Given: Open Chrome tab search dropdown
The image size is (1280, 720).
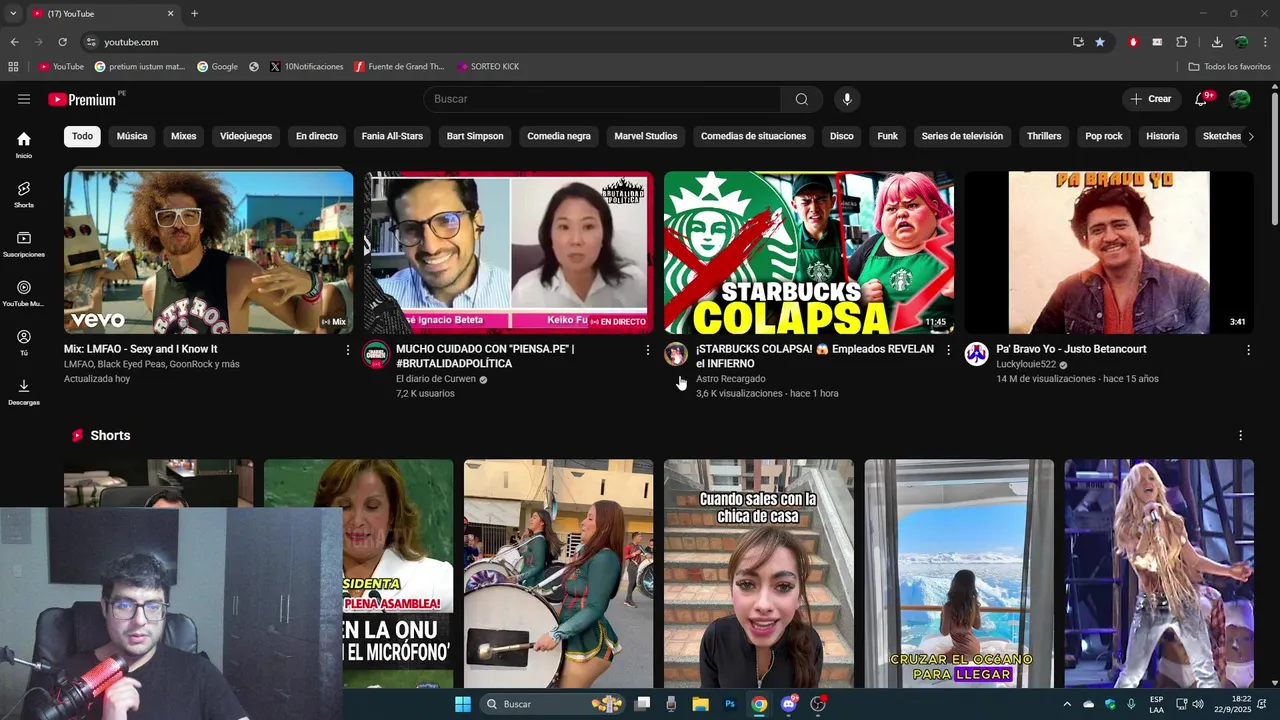Looking at the screenshot, I should click(x=13, y=14).
